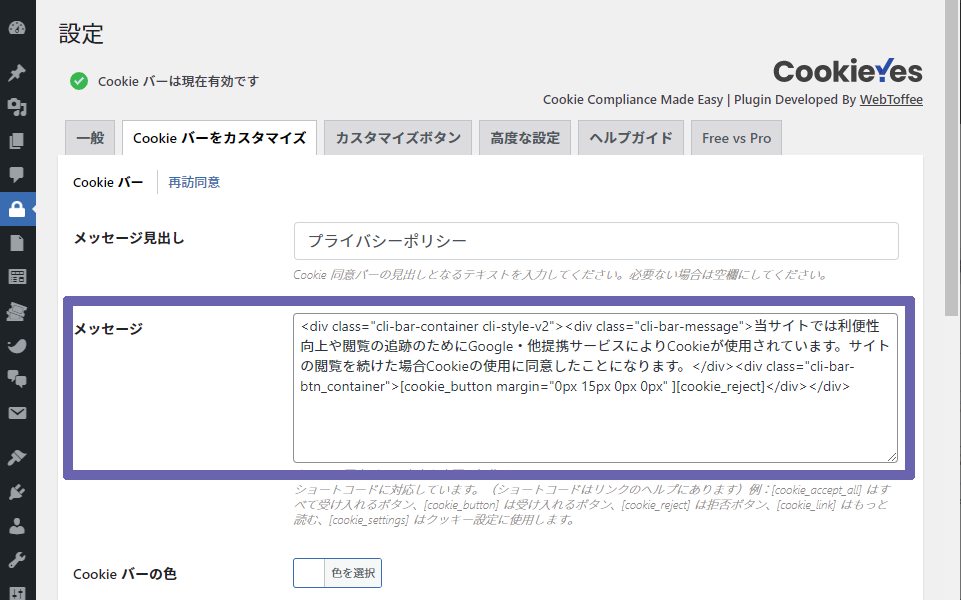Select the Free vs Pro tab
This screenshot has height=600, width=961.
(736, 138)
